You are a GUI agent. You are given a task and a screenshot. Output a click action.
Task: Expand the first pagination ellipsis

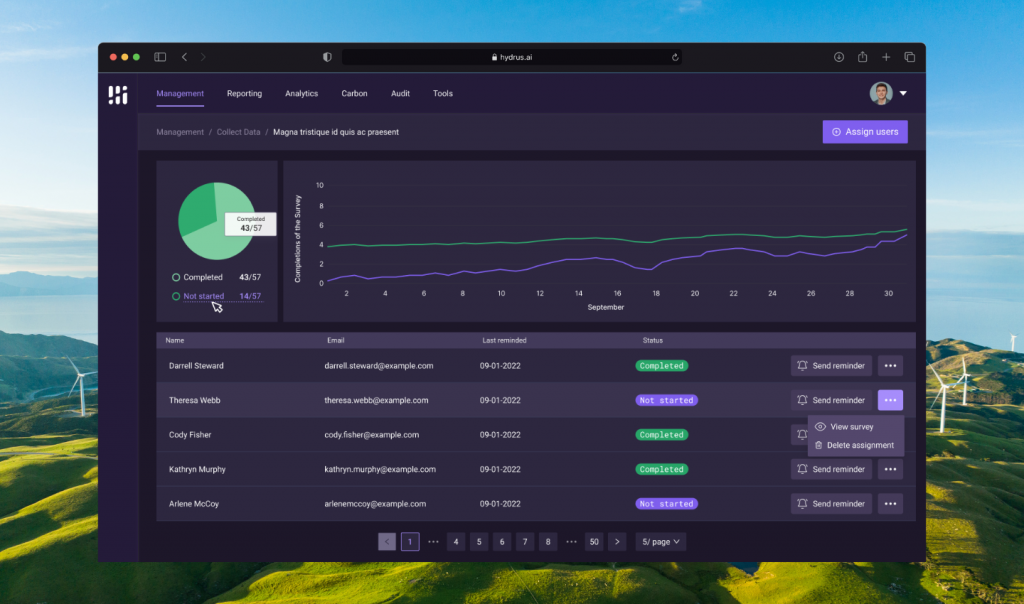[433, 541]
